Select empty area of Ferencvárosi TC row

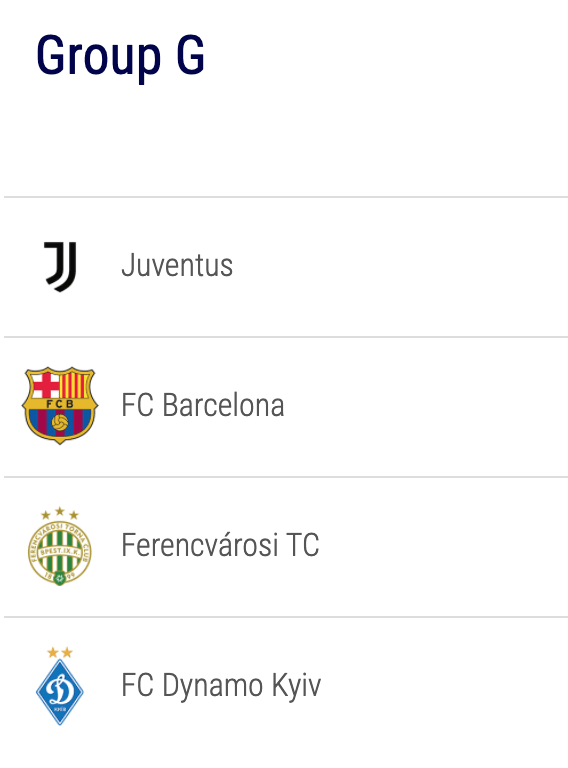[441, 547]
